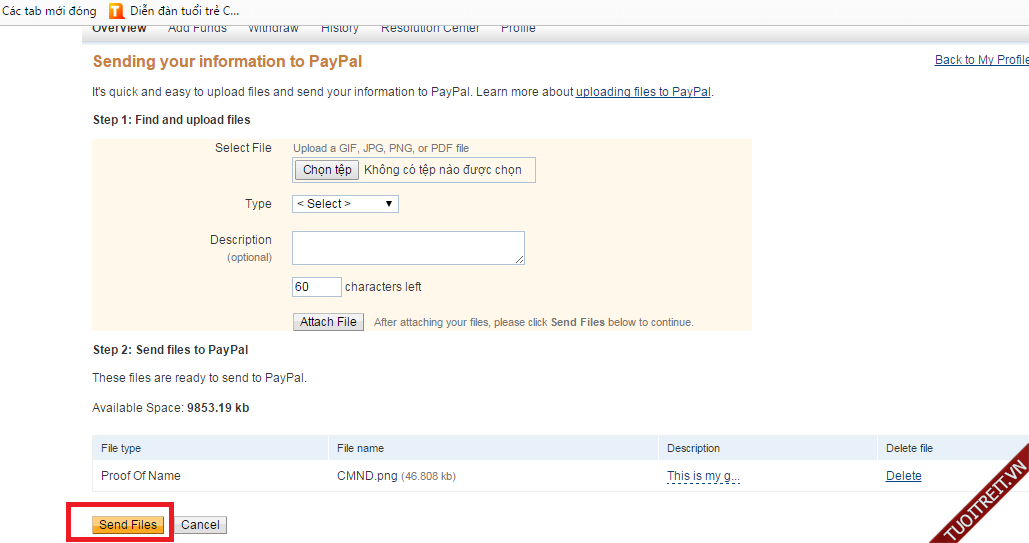Open the Profile tab
Image resolution: width=1029 pixels, height=543 pixels.
518,29
